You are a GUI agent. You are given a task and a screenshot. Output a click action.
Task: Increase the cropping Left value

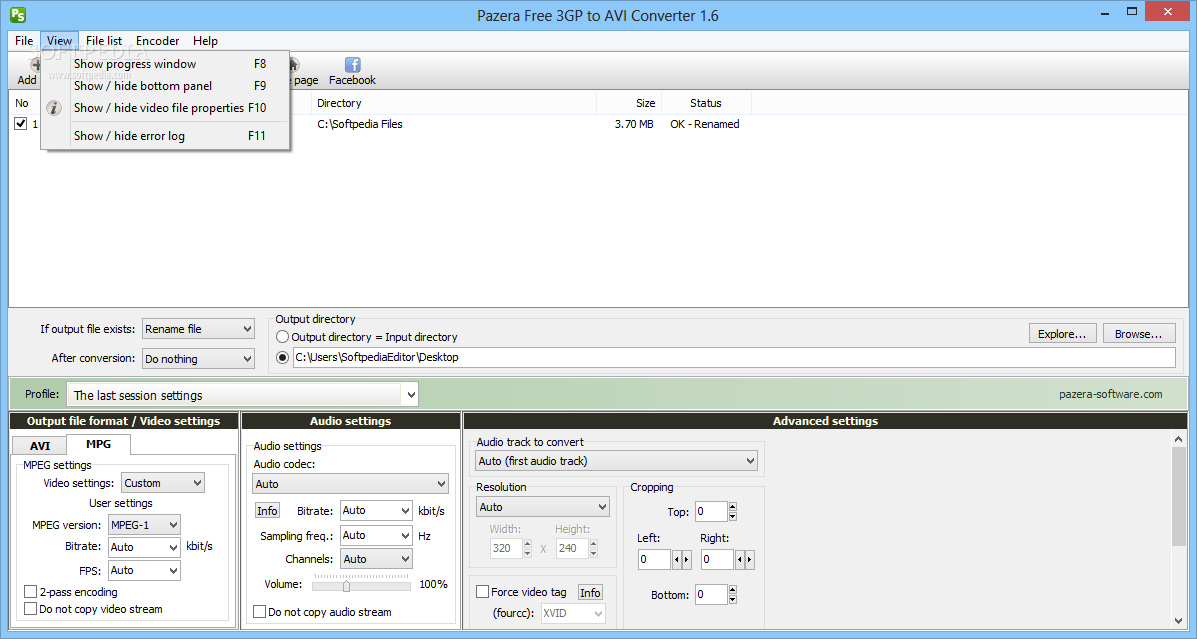686,560
